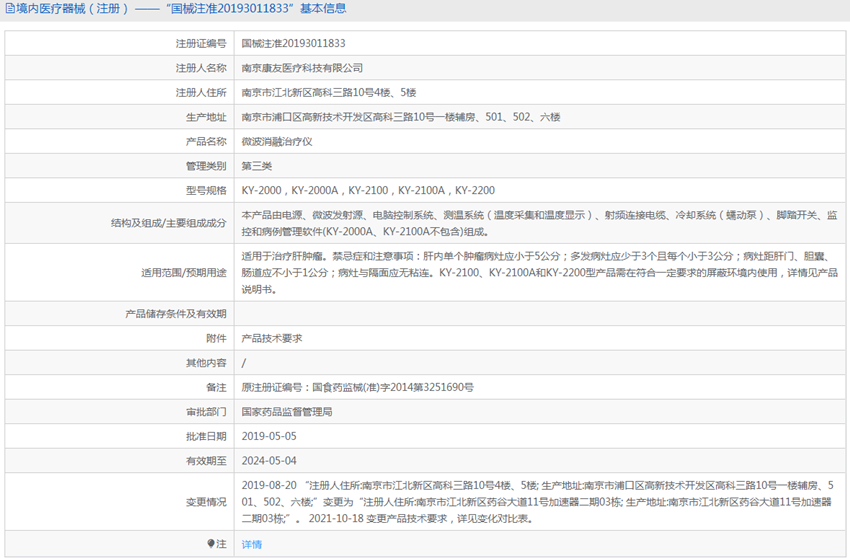
Task: Click the empty 产品储存条件及有效期 value cell
Action: click(x=540, y=314)
